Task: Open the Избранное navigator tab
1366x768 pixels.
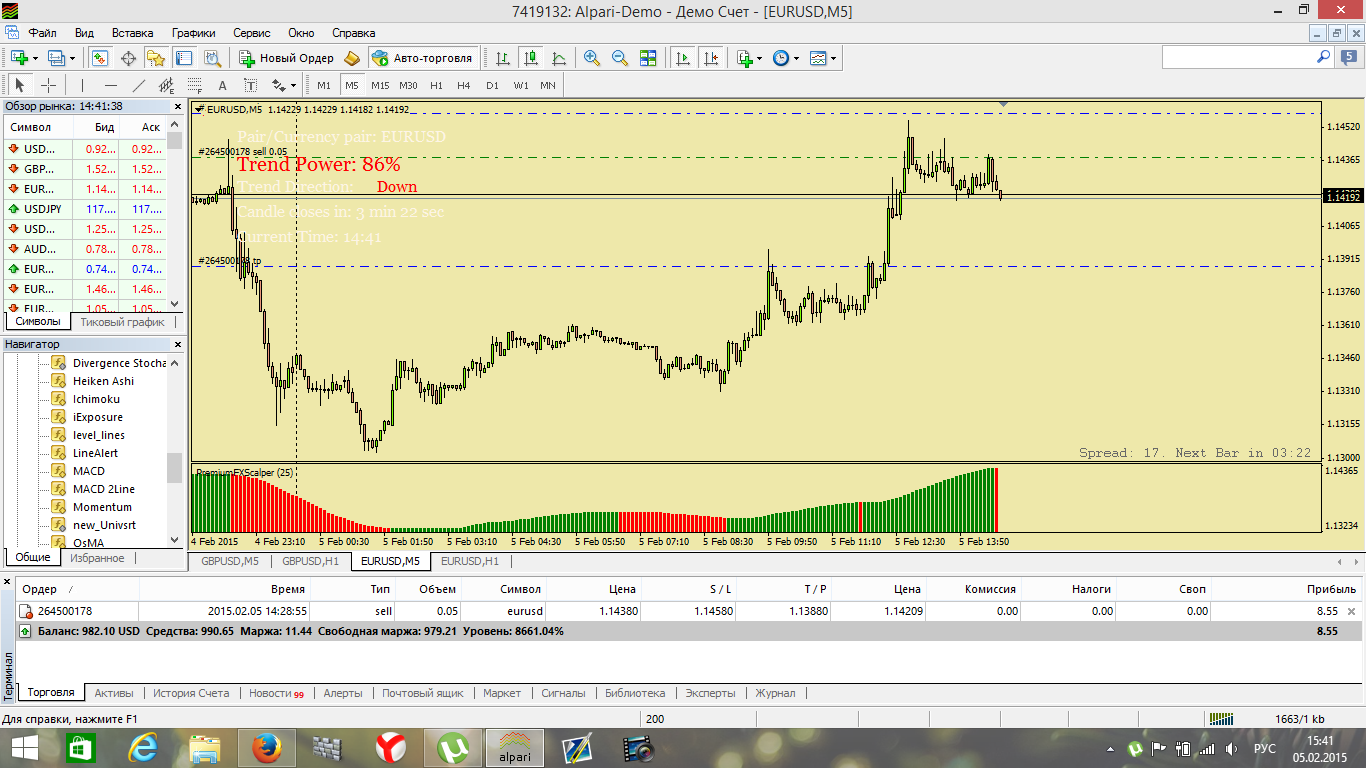Action: pos(97,558)
